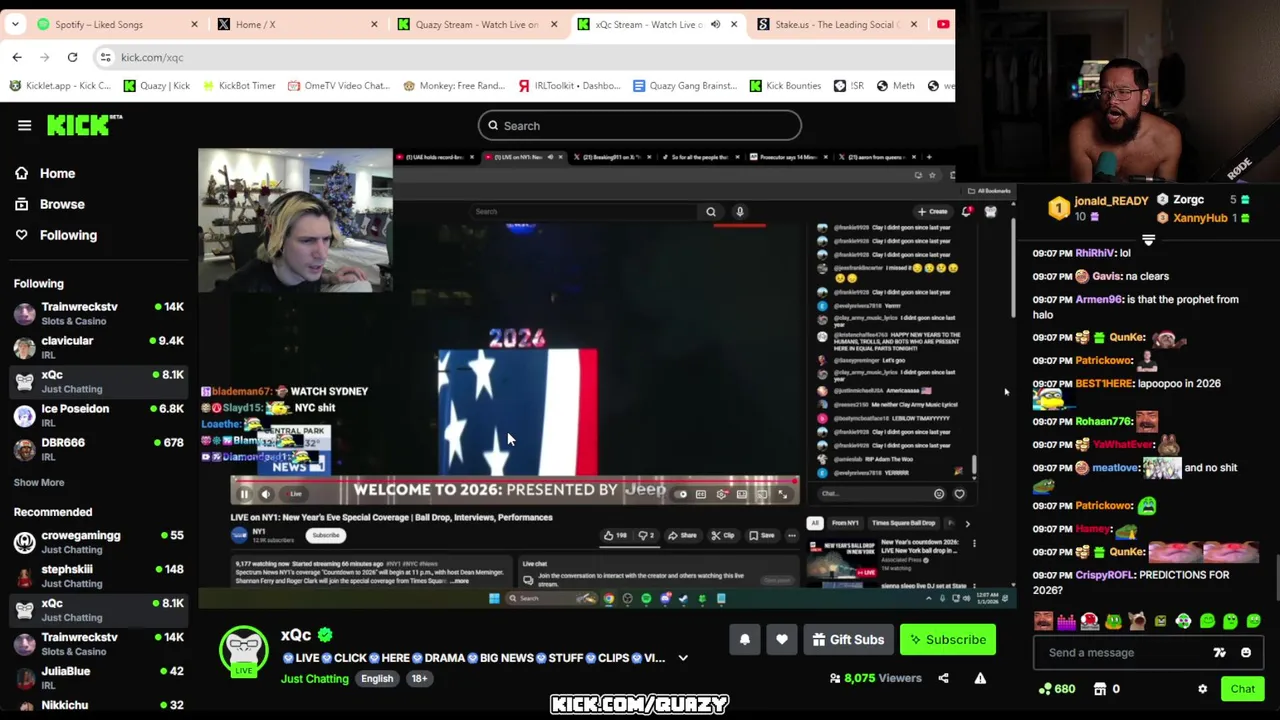Open KickBot Timer bookmark
This screenshot has height=720, width=1280.
(x=238, y=85)
